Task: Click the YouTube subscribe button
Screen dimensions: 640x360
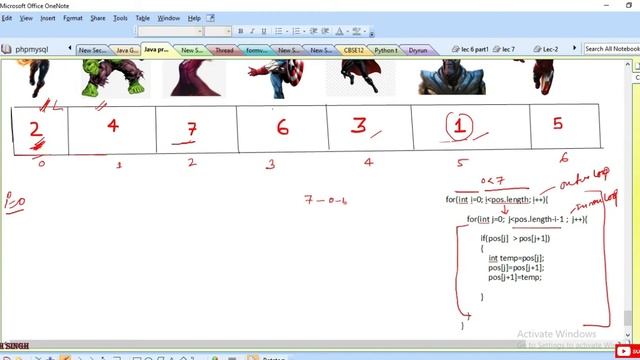Action: (x=628, y=351)
